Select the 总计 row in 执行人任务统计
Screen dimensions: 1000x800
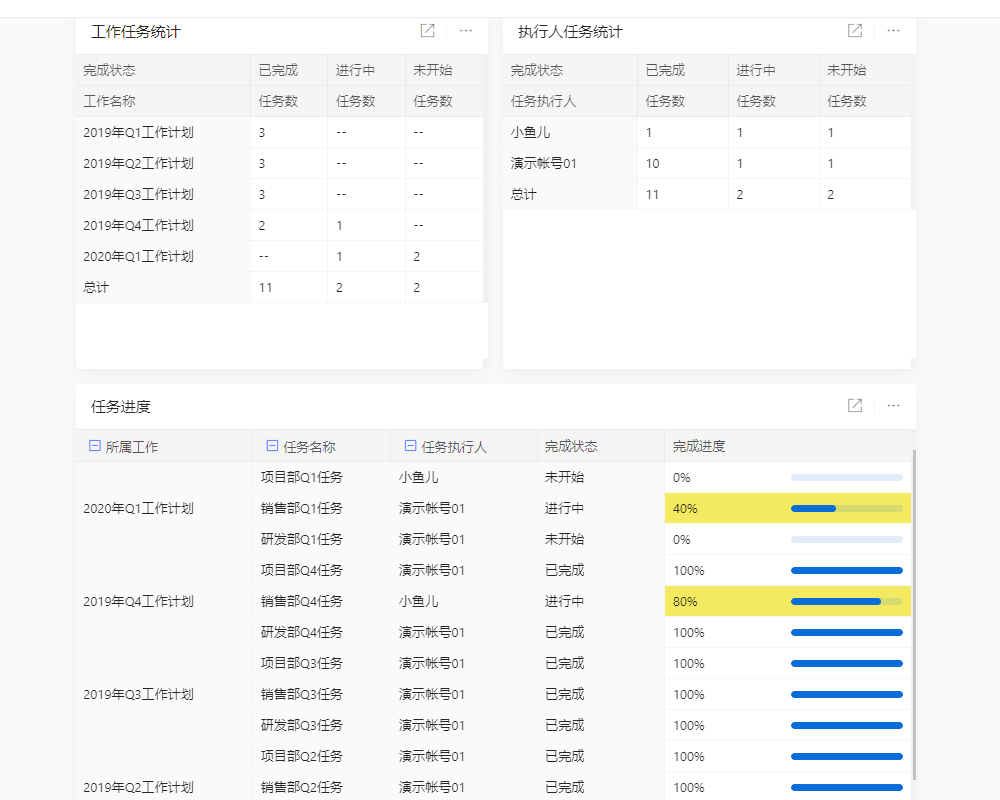pyautogui.click(x=522, y=194)
